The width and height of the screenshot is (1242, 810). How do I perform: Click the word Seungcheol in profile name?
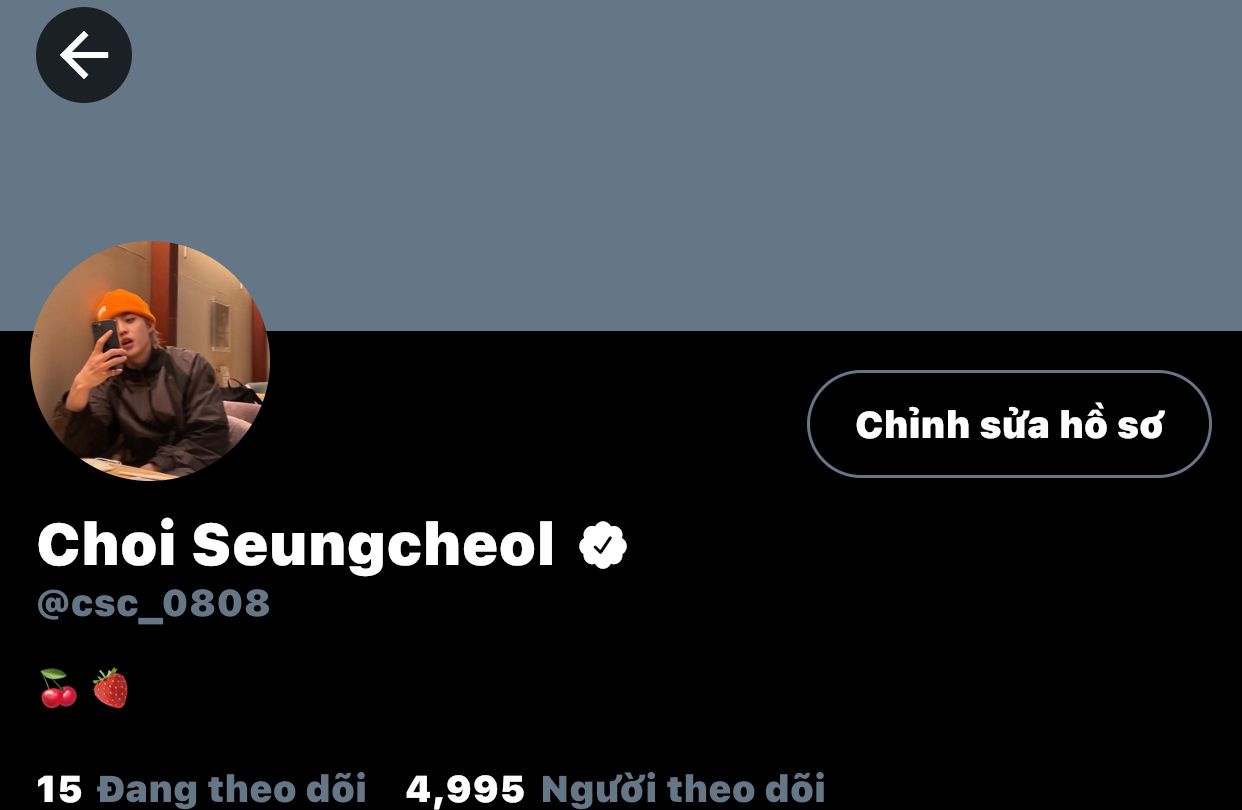pyautogui.click(x=373, y=545)
